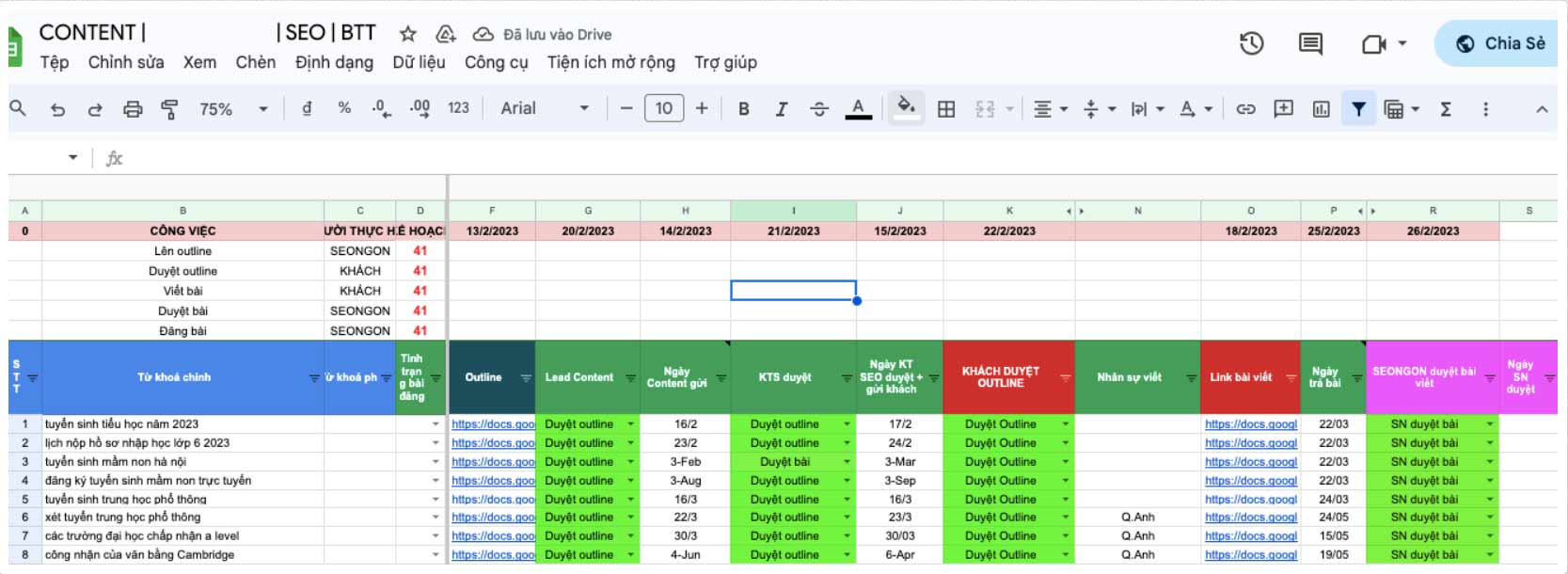
Task: Open the comments panel icon
Action: (1310, 43)
